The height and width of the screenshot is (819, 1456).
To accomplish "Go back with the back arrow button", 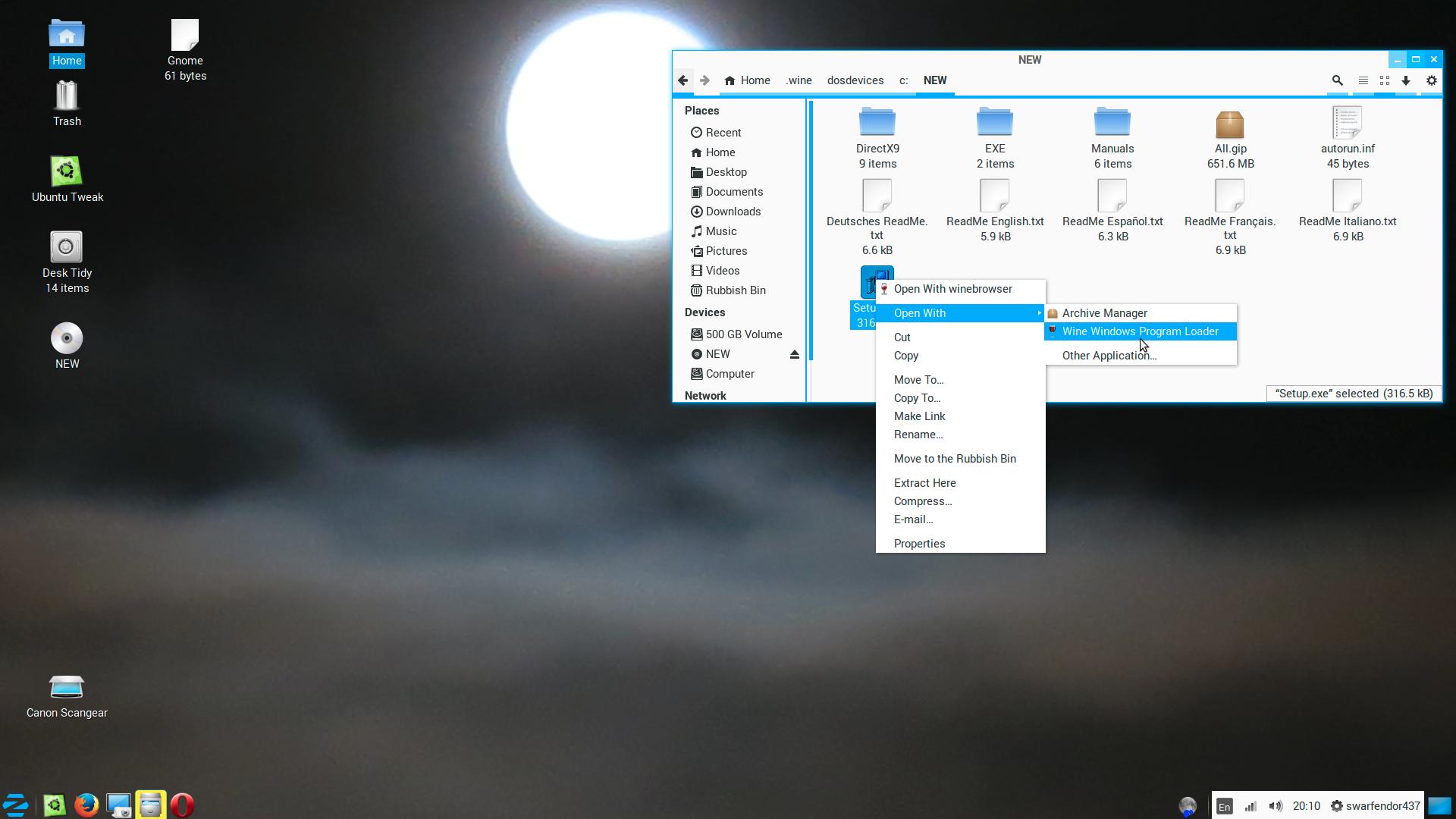I will 683,80.
